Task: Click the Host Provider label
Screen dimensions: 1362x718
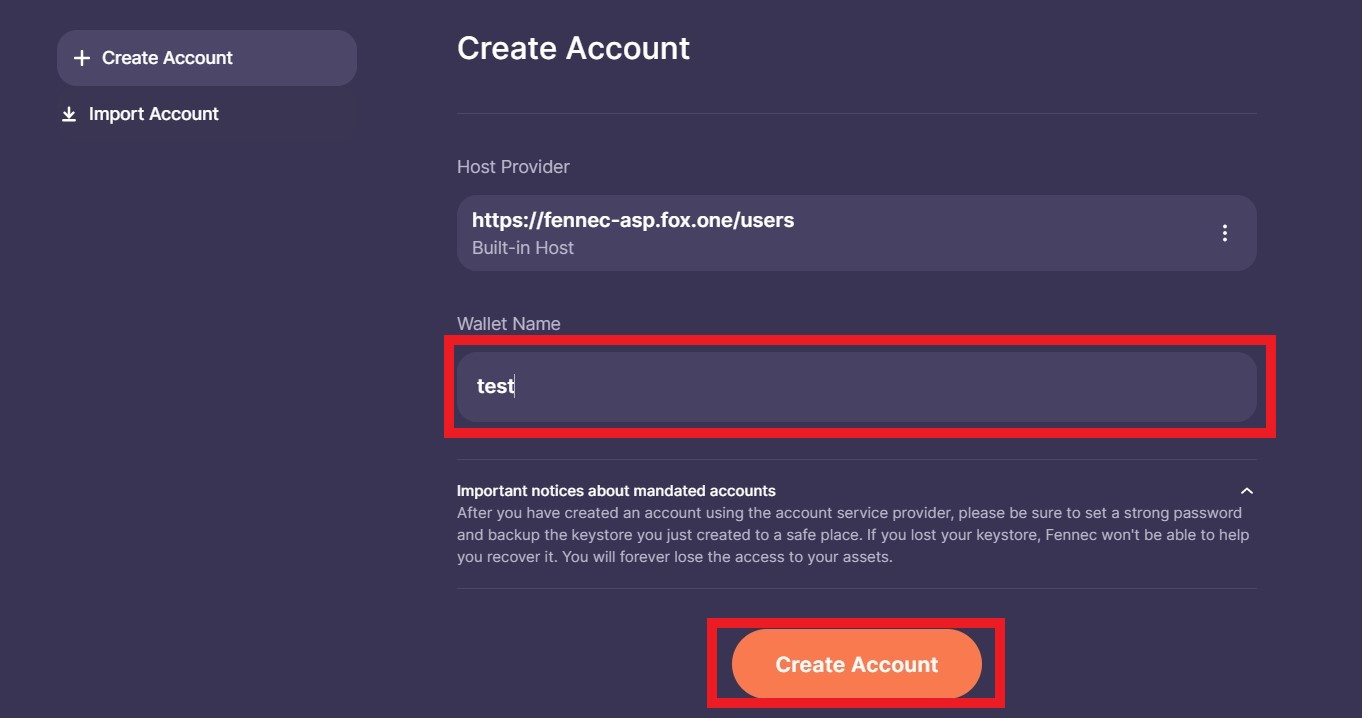Action: pyautogui.click(x=513, y=167)
